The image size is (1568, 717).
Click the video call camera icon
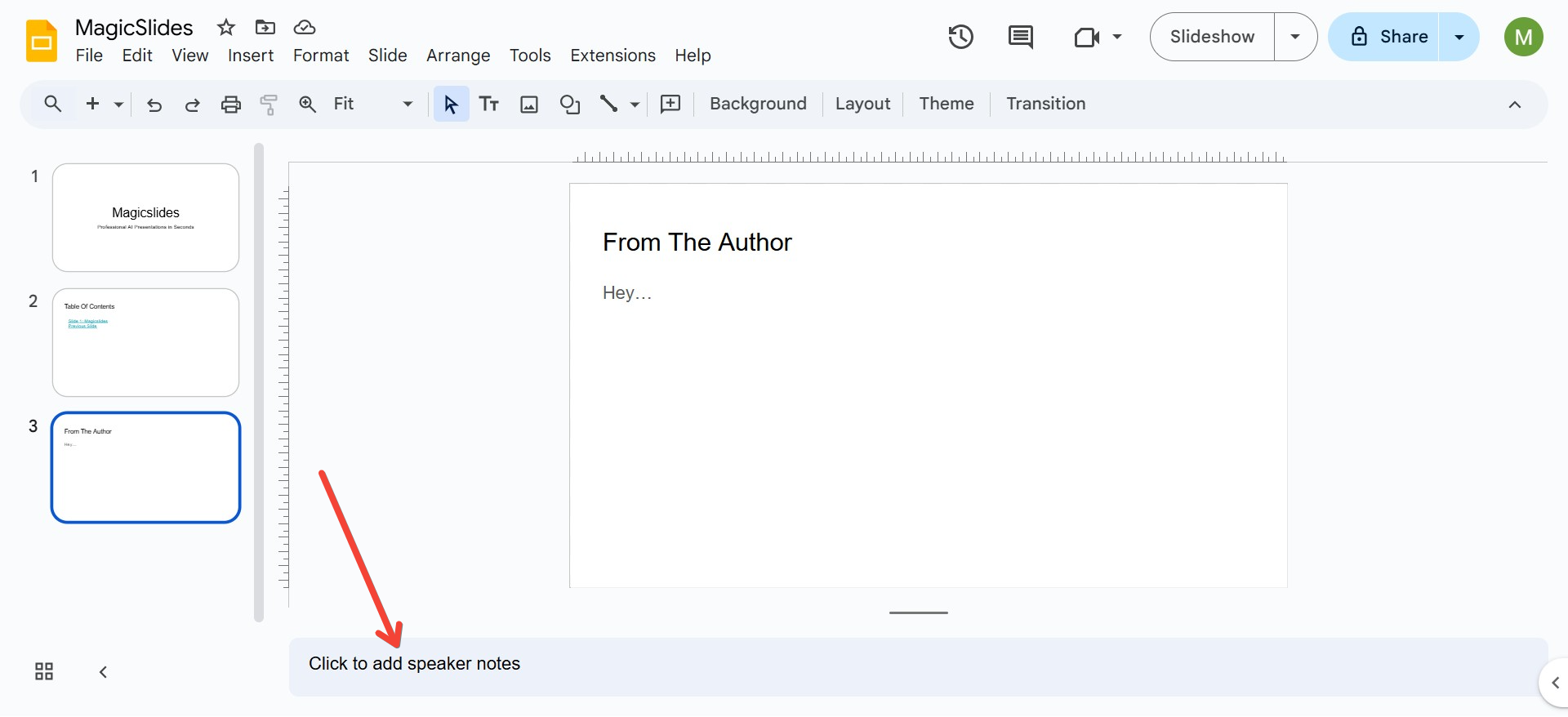[x=1086, y=37]
